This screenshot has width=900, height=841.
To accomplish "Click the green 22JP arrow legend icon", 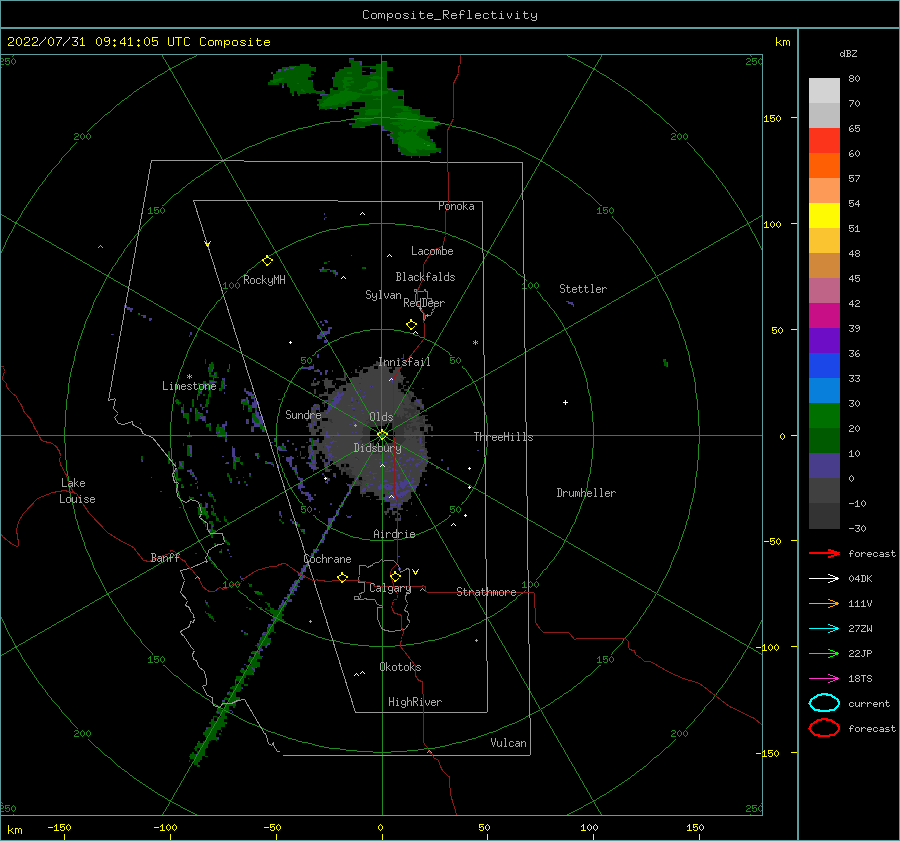I will click(824, 653).
